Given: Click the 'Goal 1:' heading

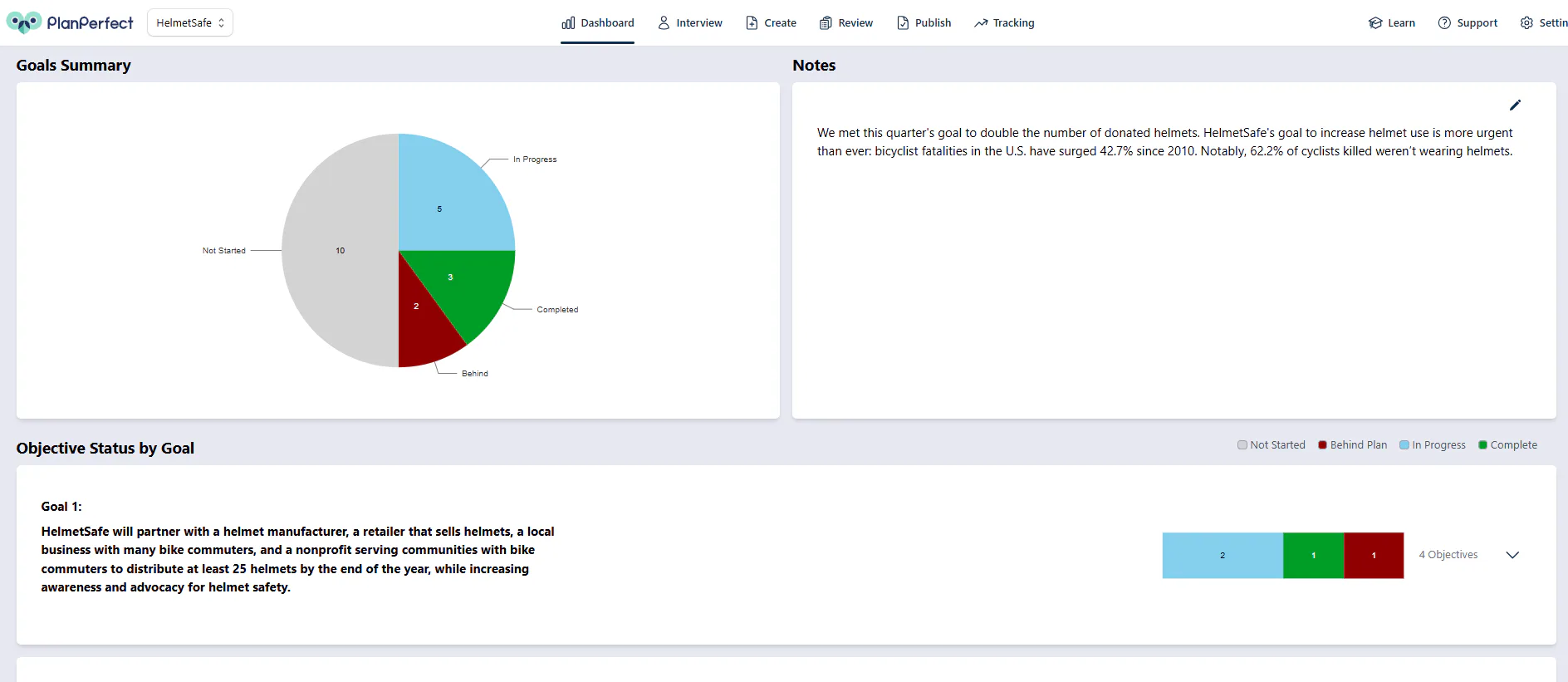Looking at the screenshot, I should tap(61, 507).
